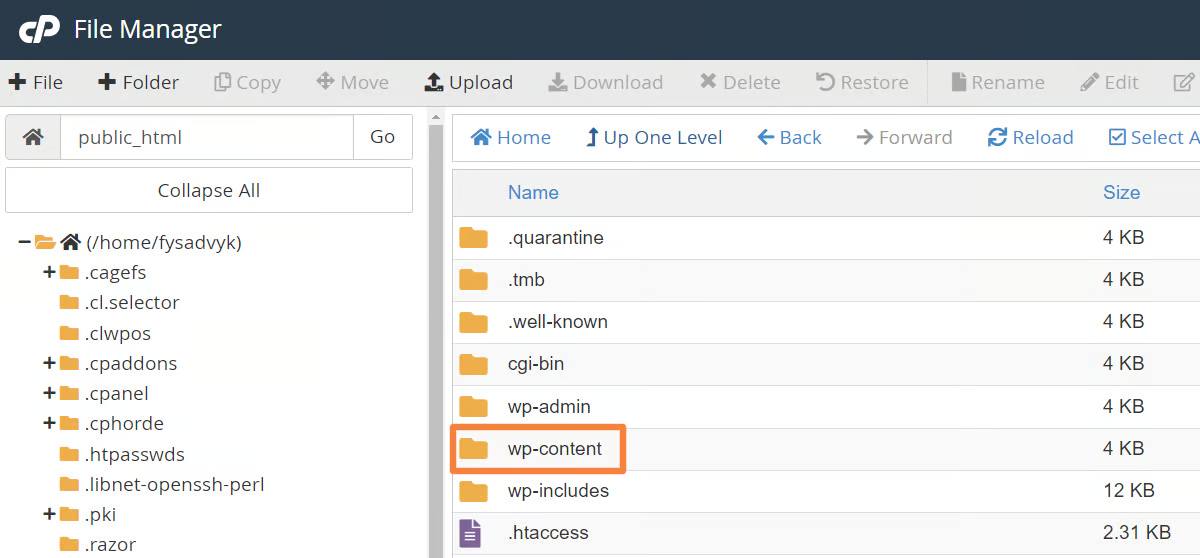The image size is (1200, 558).
Task: Open the Upload toolbar button
Action: coord(469,82)
